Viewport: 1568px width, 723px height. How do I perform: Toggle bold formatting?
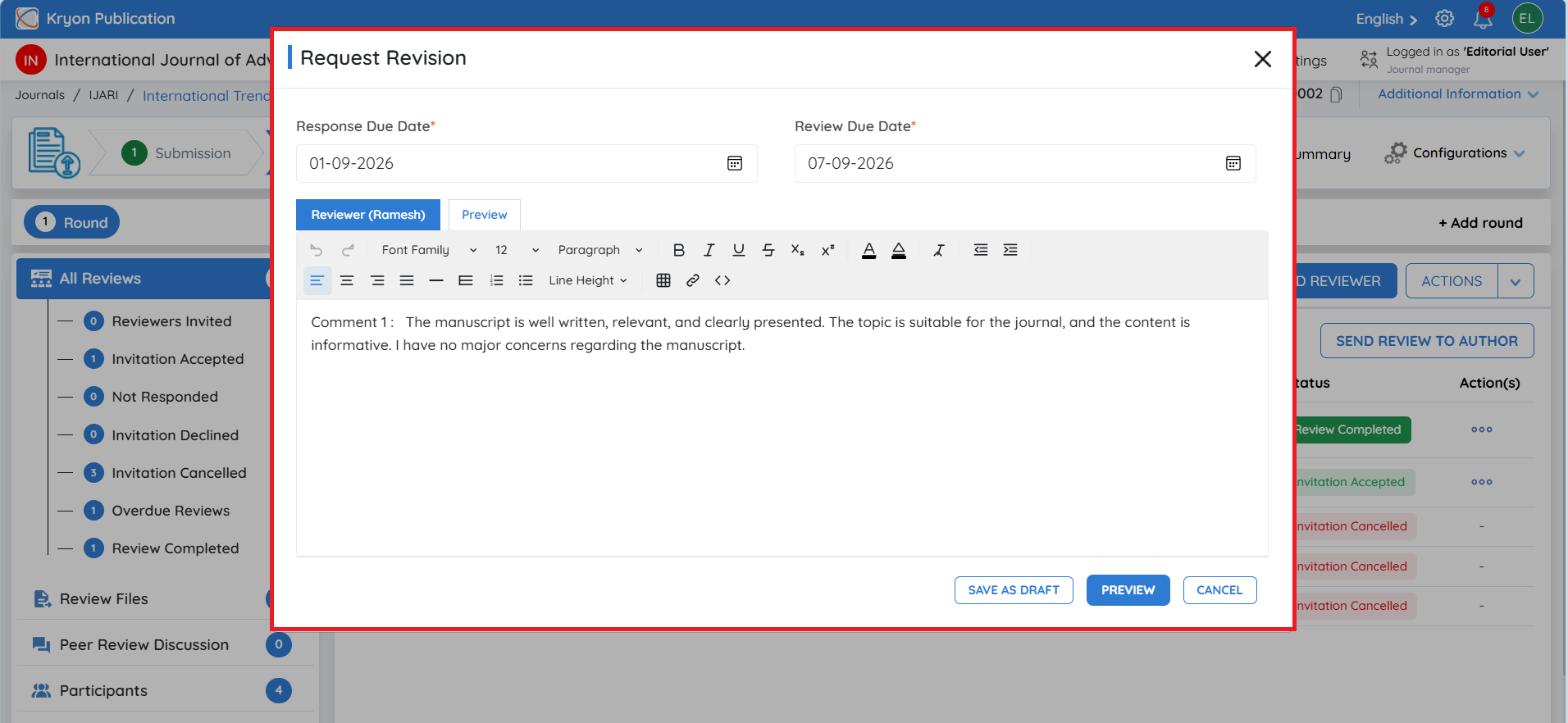679,250
